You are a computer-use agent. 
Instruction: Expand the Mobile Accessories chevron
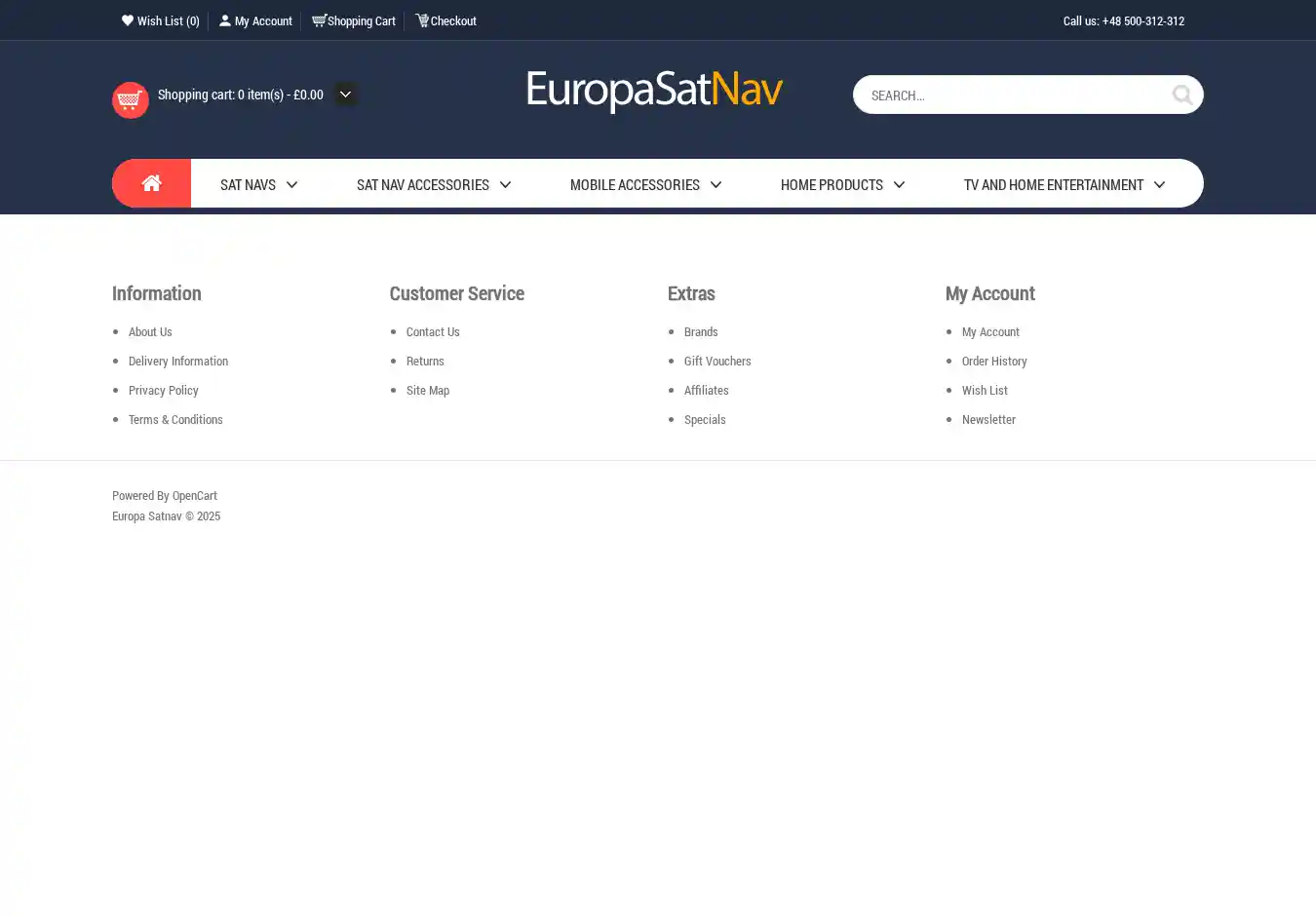[716, 185]
